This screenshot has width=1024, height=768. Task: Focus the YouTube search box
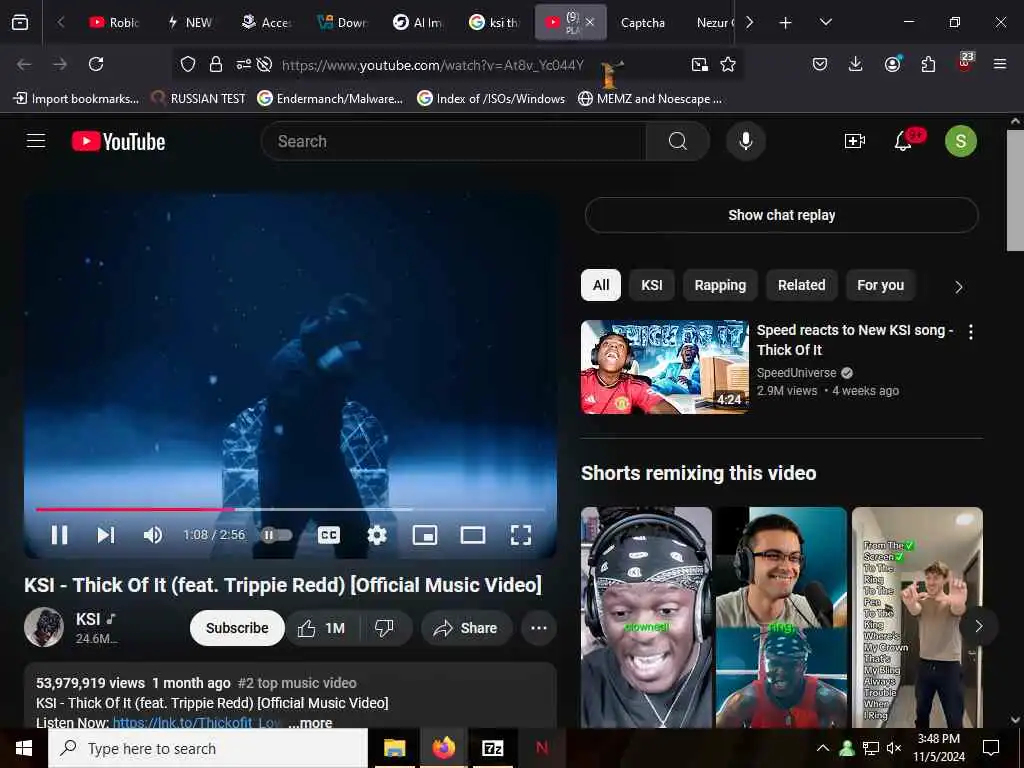pyautogui.click(x=453, y=141)
